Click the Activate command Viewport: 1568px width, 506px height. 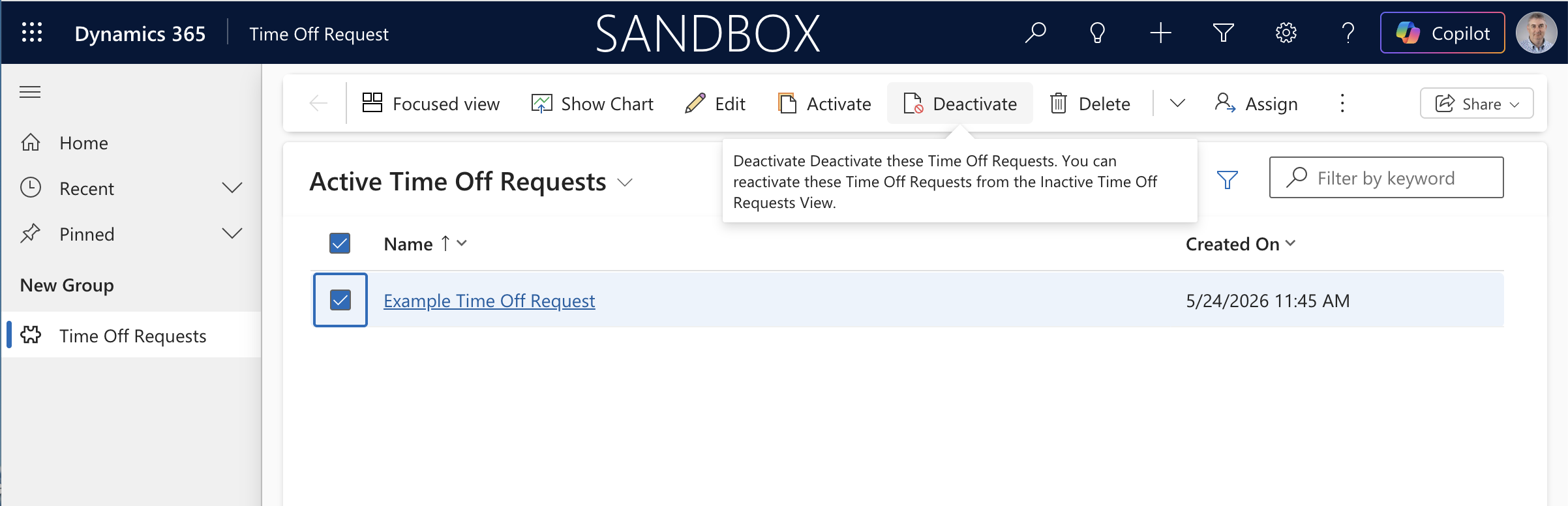click(824, 103)
